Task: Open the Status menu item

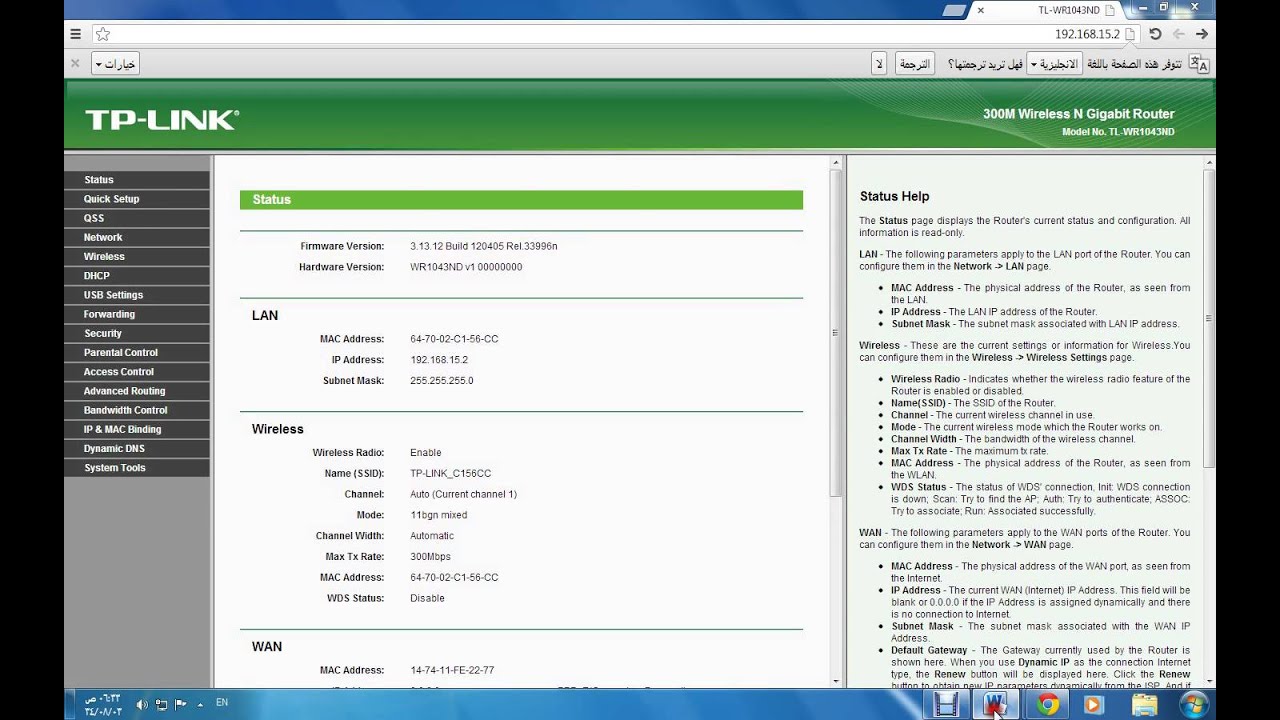Action: tap(137, 180)
